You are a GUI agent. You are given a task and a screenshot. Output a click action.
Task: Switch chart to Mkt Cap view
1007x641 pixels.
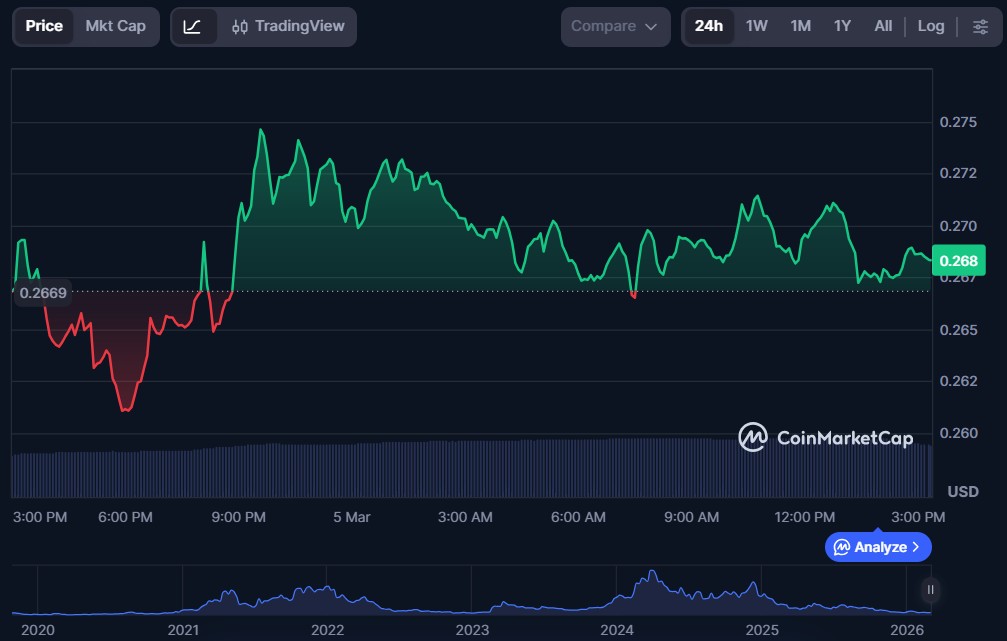pyautogui.click(x=115, y=27)
